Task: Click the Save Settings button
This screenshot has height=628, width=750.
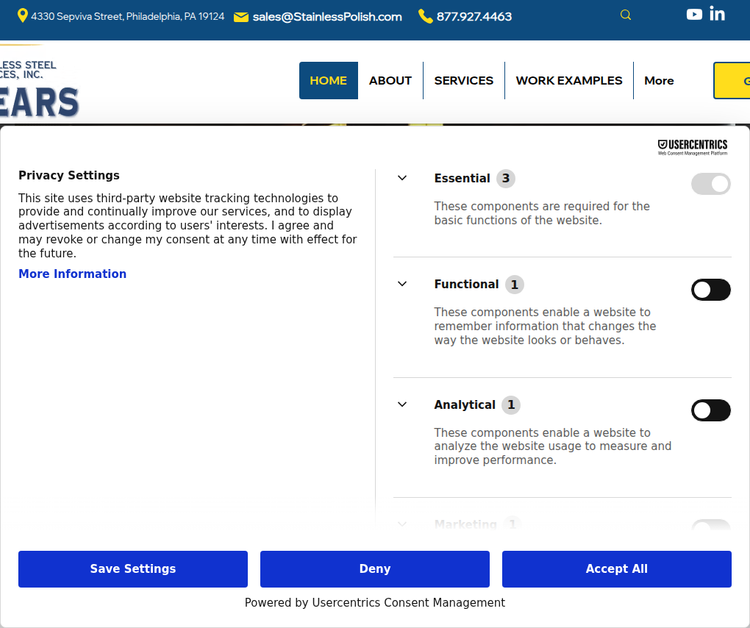Action: pos(133,569)
